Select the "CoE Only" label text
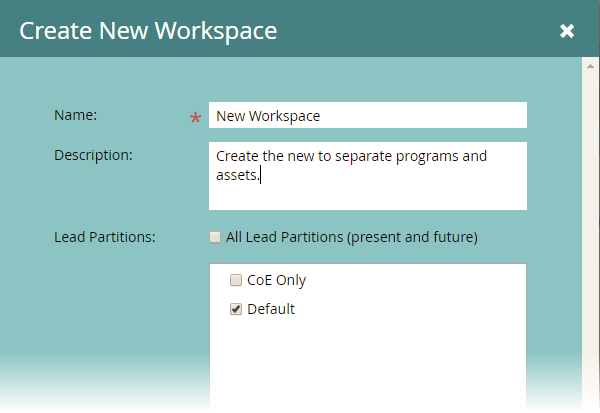The image size is (600, 413). (276, 281)
